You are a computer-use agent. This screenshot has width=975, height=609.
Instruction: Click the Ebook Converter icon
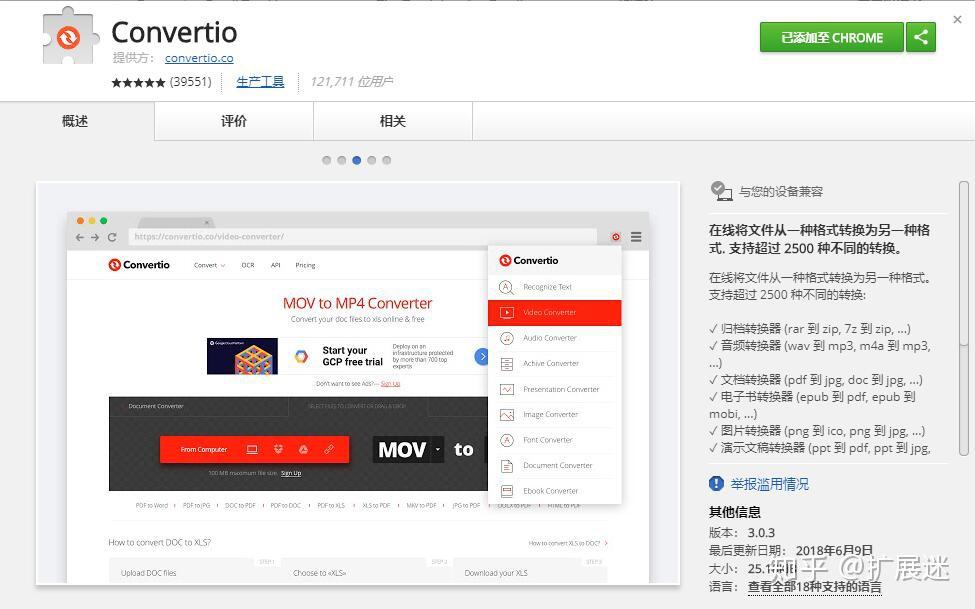[507, 491]
